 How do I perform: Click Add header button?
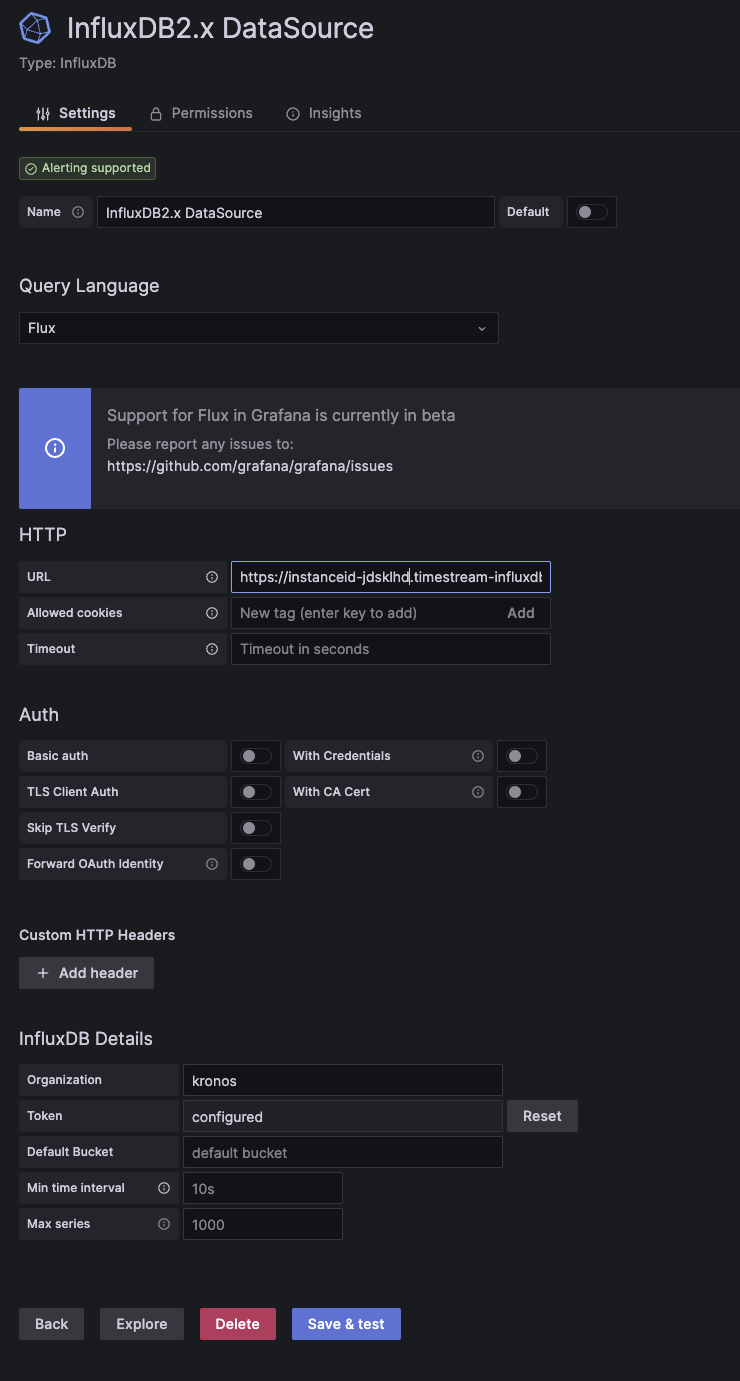[86, 973]
